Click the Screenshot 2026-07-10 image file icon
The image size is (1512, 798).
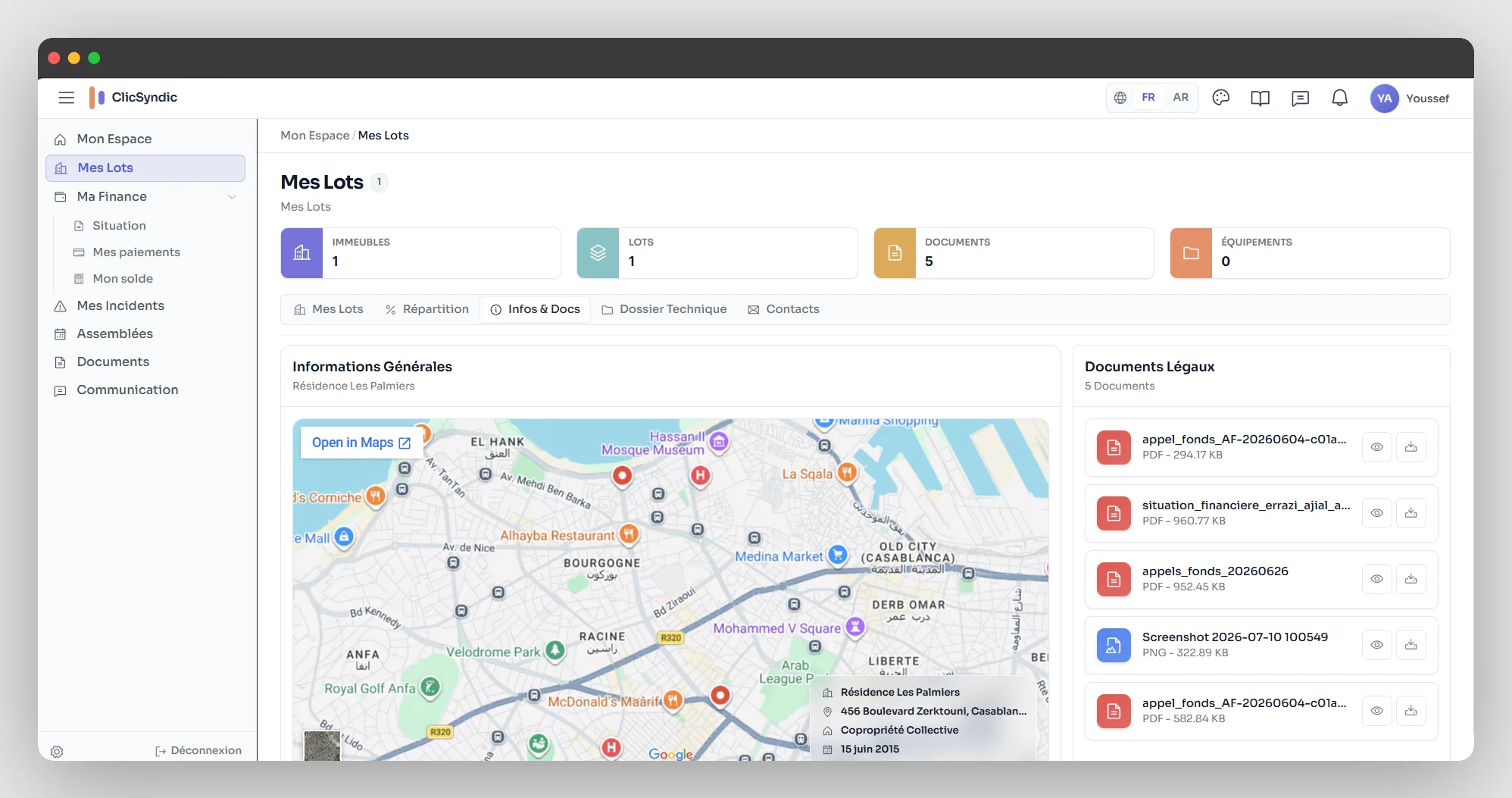coord(1114,646)
